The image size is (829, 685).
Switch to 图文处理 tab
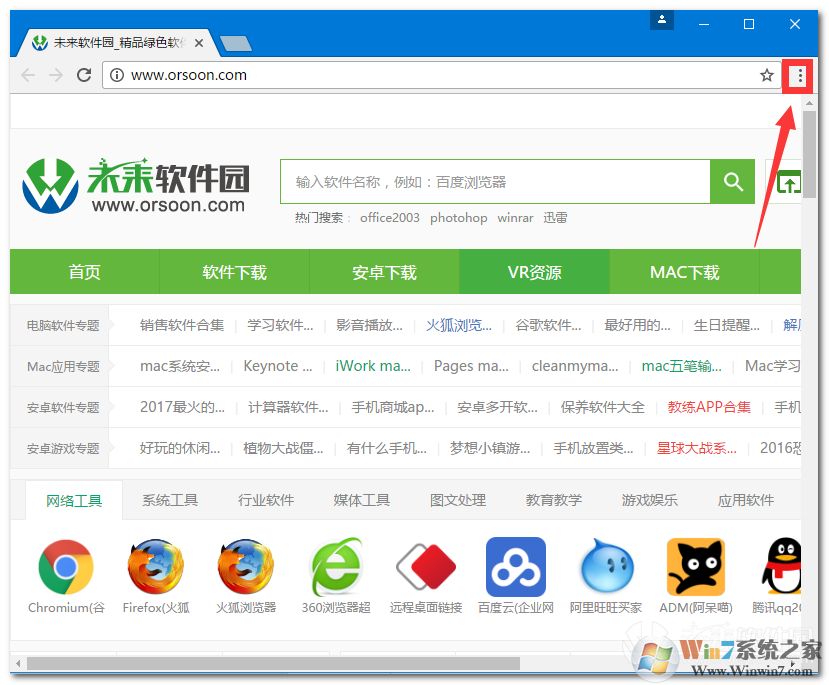pos(458,500)
